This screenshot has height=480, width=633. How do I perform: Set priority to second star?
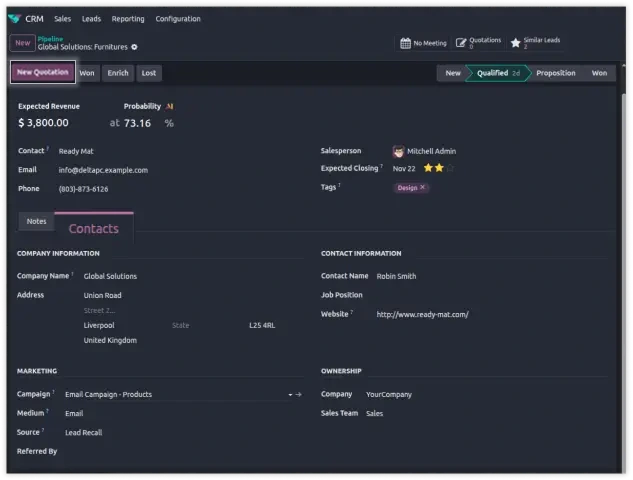tap(438, 168)
